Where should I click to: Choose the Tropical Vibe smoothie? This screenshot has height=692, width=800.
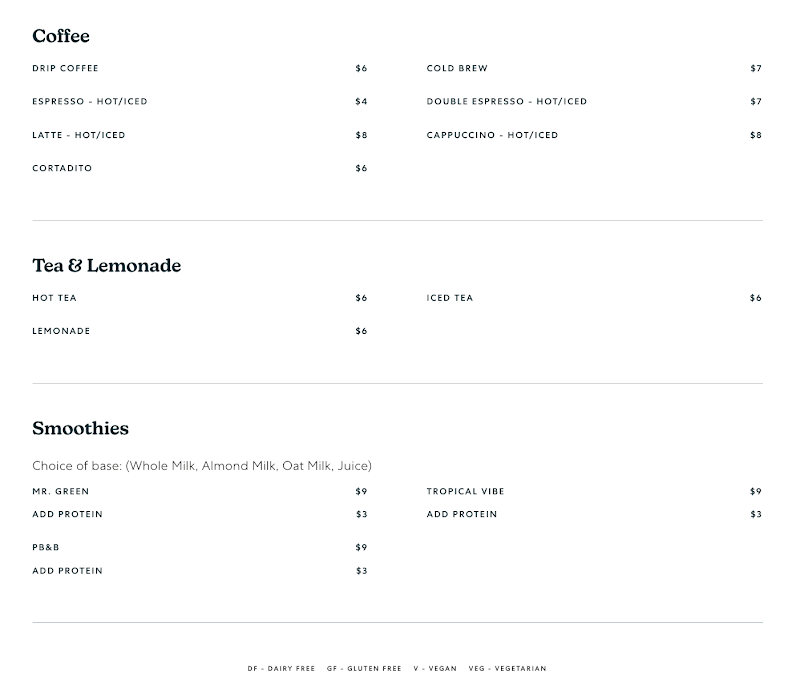click(465, 492)
